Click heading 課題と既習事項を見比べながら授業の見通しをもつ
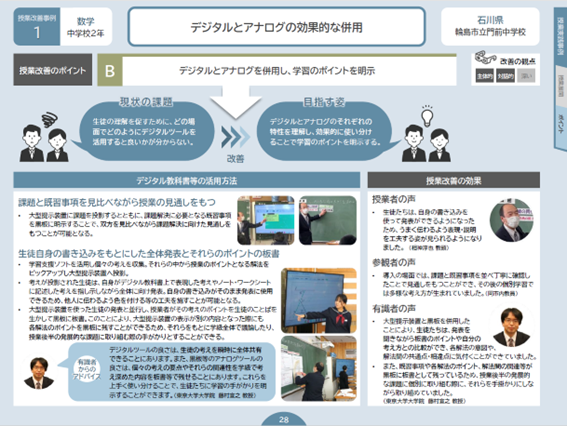The width and height of the screenshot is (567, 426). click(117, 202)
